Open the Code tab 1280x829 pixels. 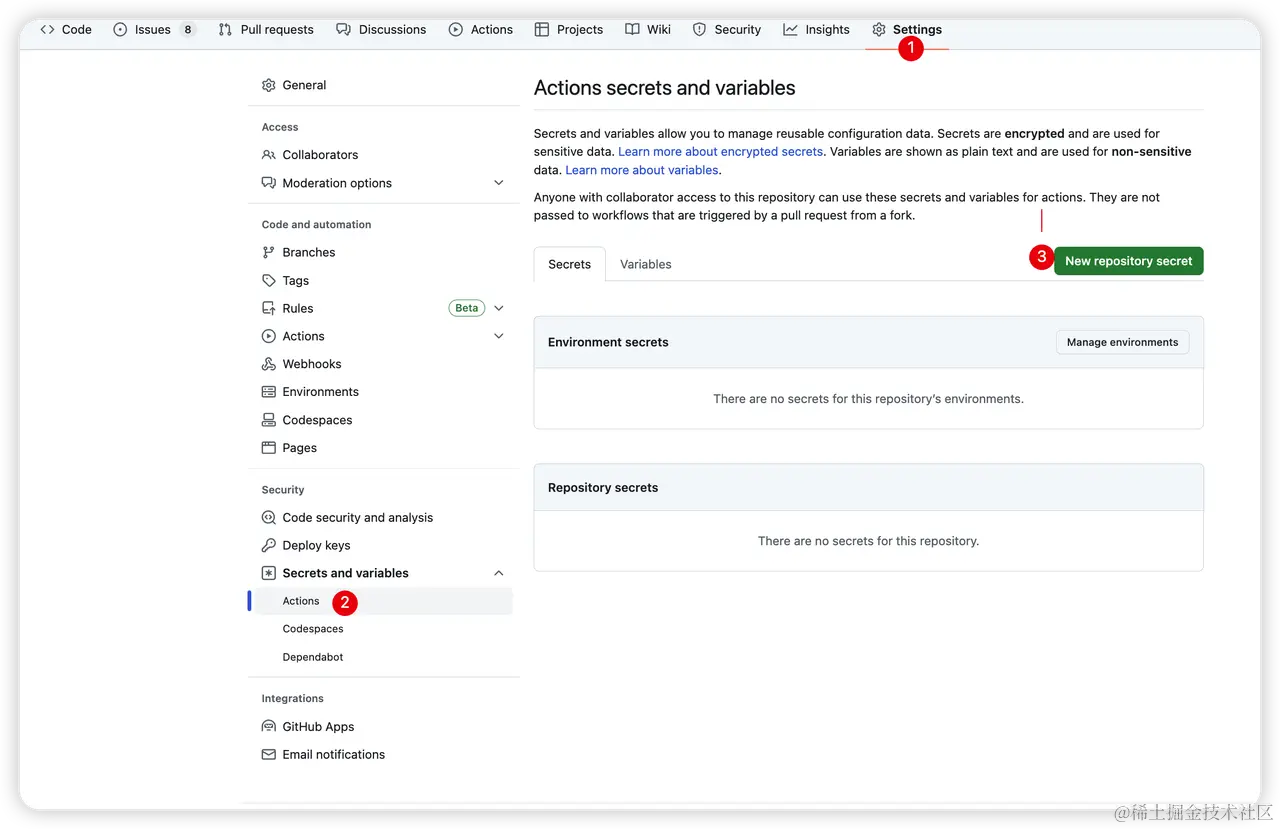[x=66, y=30]
